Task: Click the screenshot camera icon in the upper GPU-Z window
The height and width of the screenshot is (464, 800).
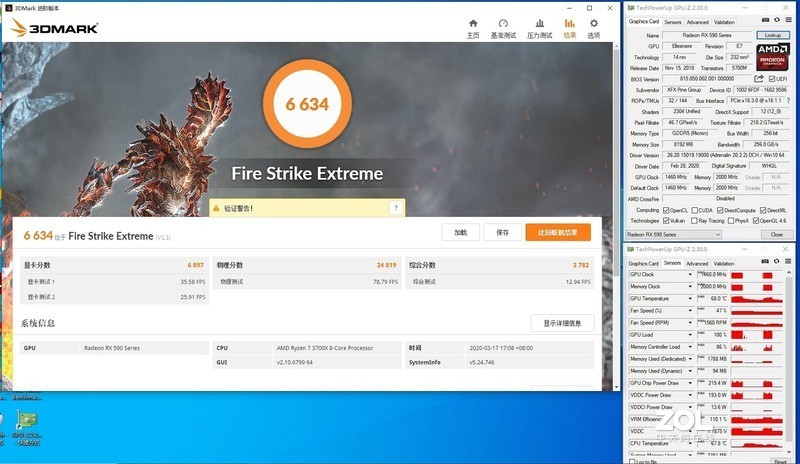Action: click(765, 20)
